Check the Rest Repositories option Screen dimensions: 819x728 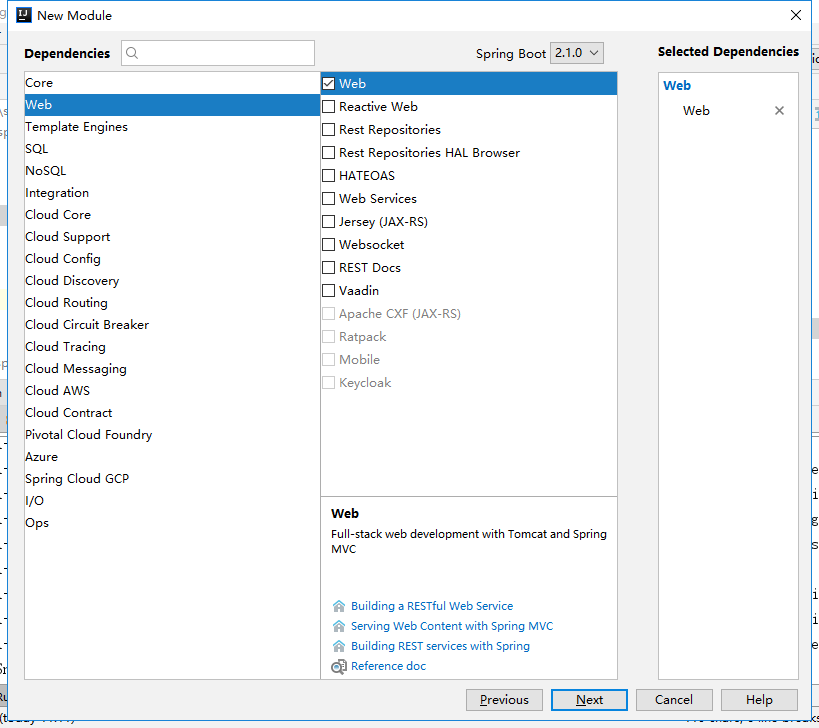(x=329, y=130)
